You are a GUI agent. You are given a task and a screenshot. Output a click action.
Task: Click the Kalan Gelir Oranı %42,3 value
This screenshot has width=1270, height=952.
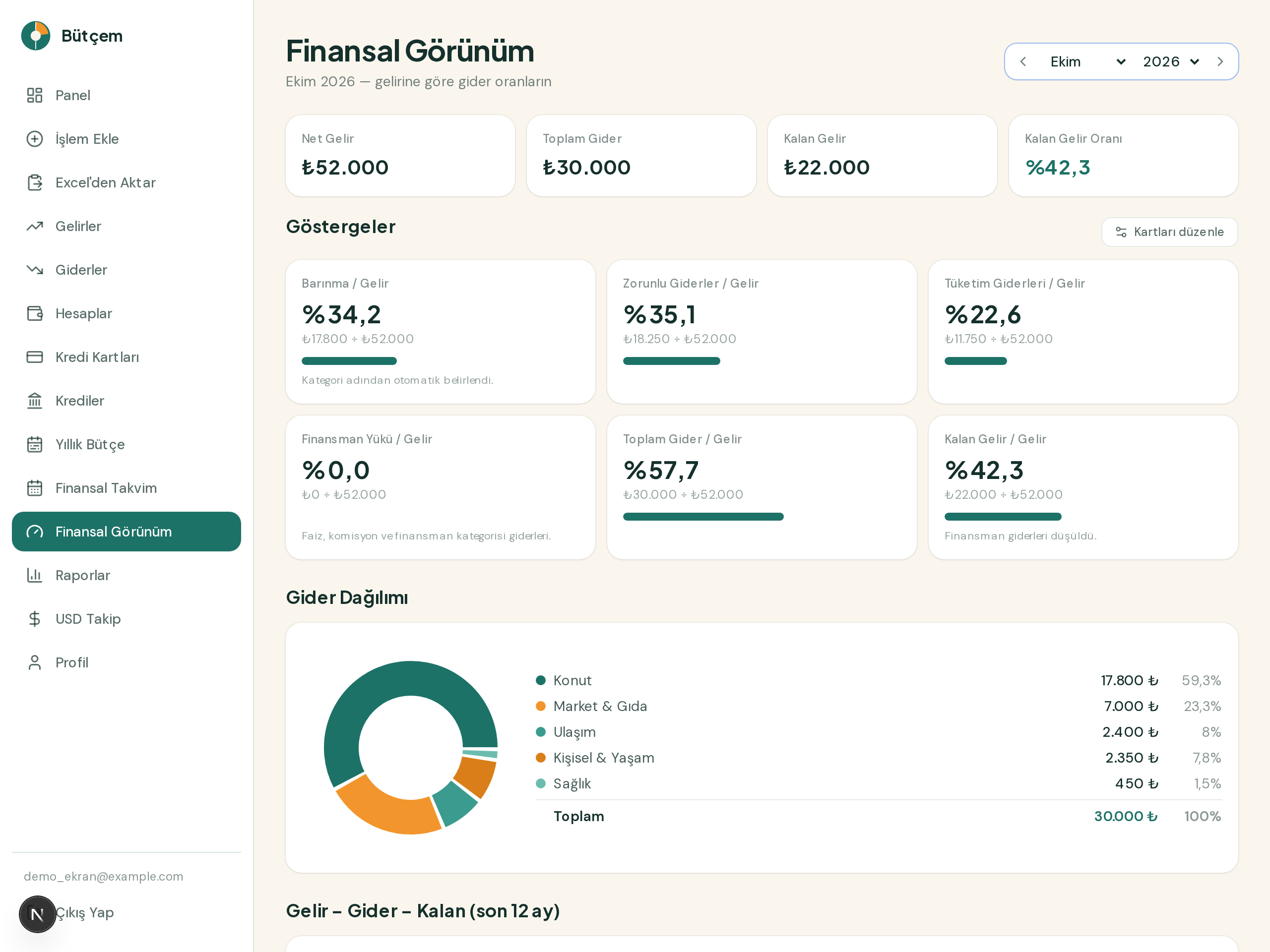1058,168
